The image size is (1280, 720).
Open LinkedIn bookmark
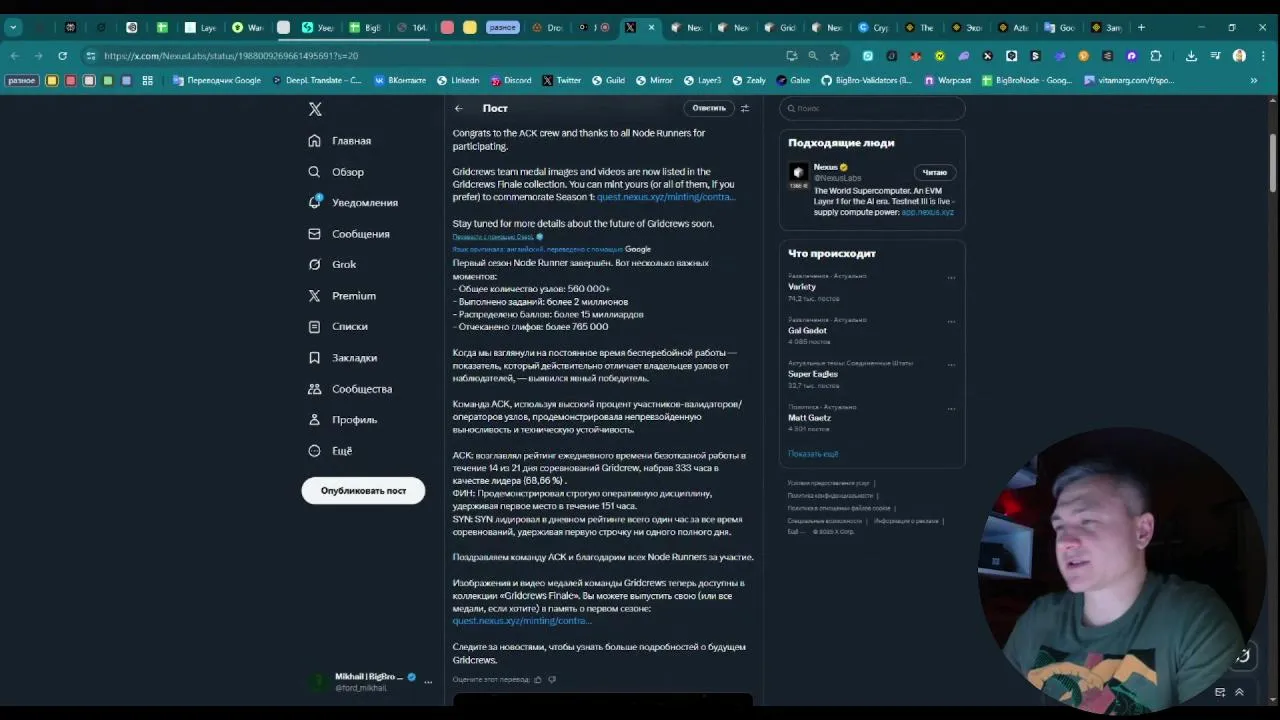click(x=458, y=80)
